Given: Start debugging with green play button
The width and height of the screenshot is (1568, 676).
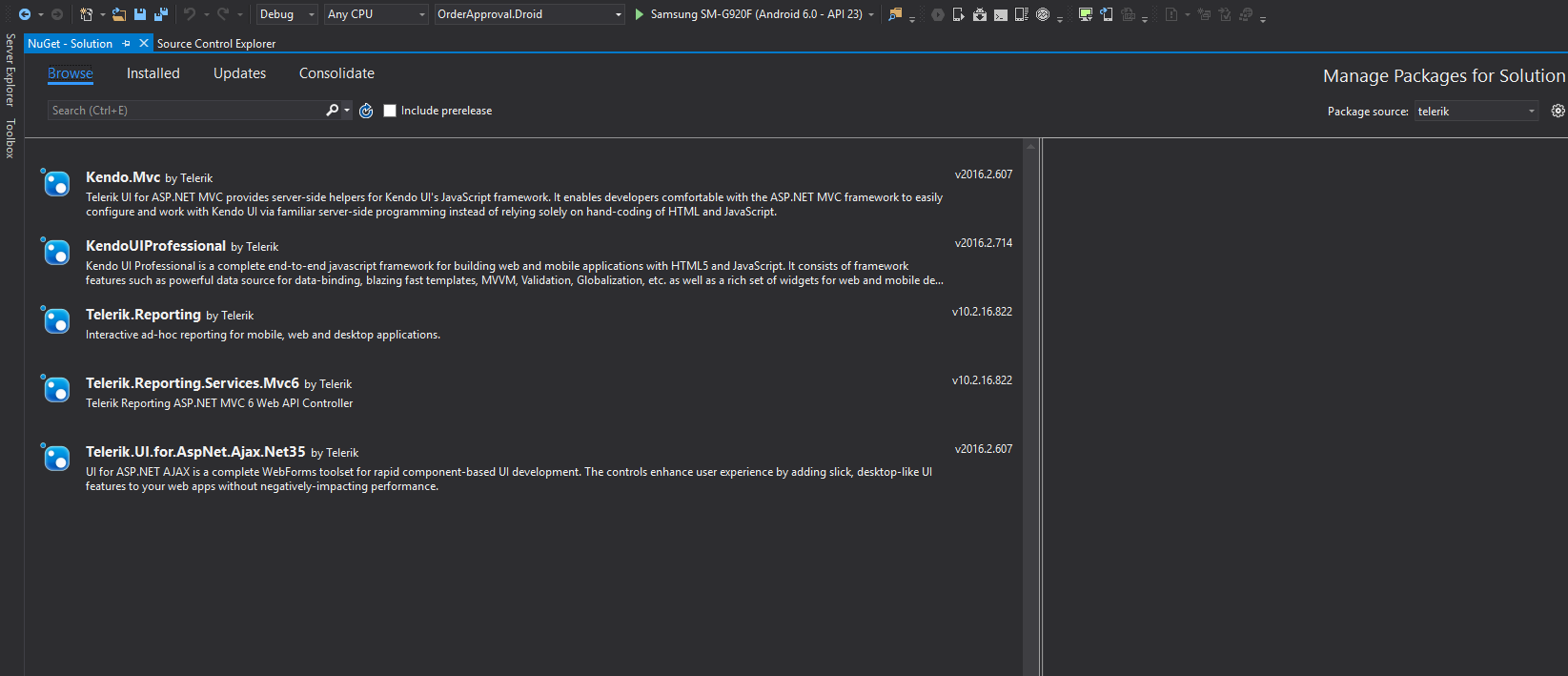Looking at the screenshot, I should 640,14.
